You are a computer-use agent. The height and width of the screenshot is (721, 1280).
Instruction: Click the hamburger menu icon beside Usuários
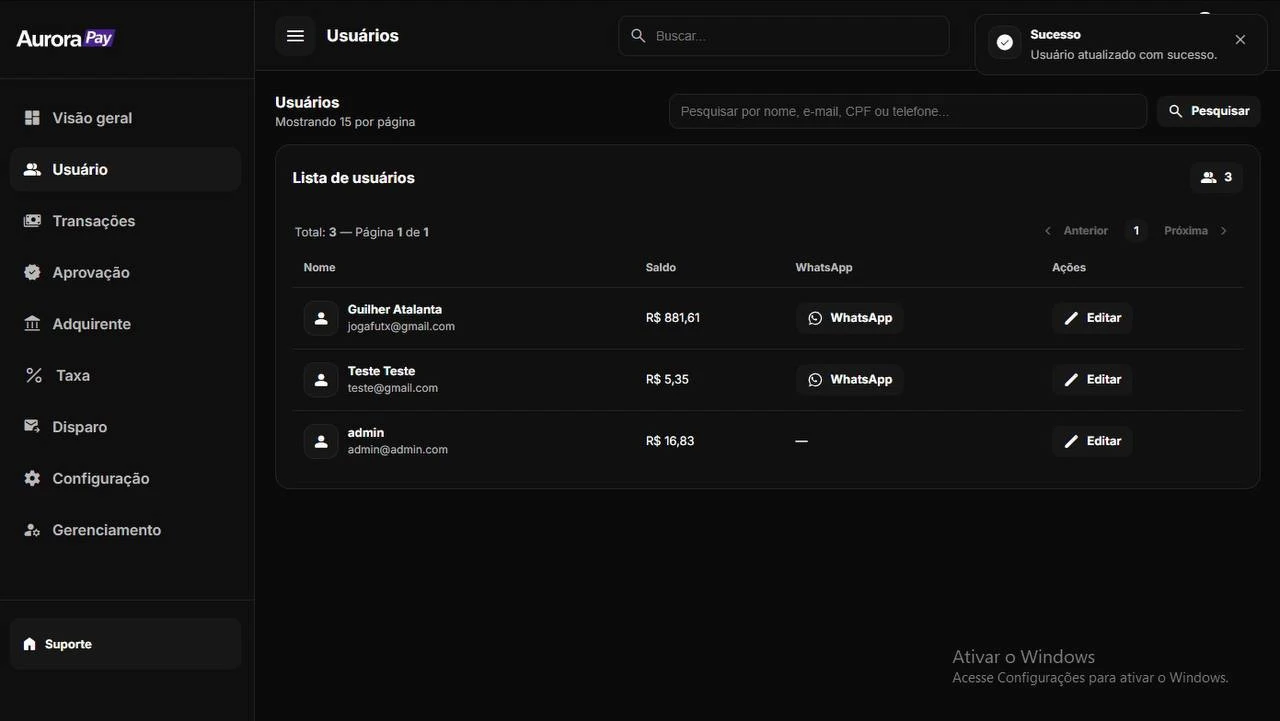(295, 36)
